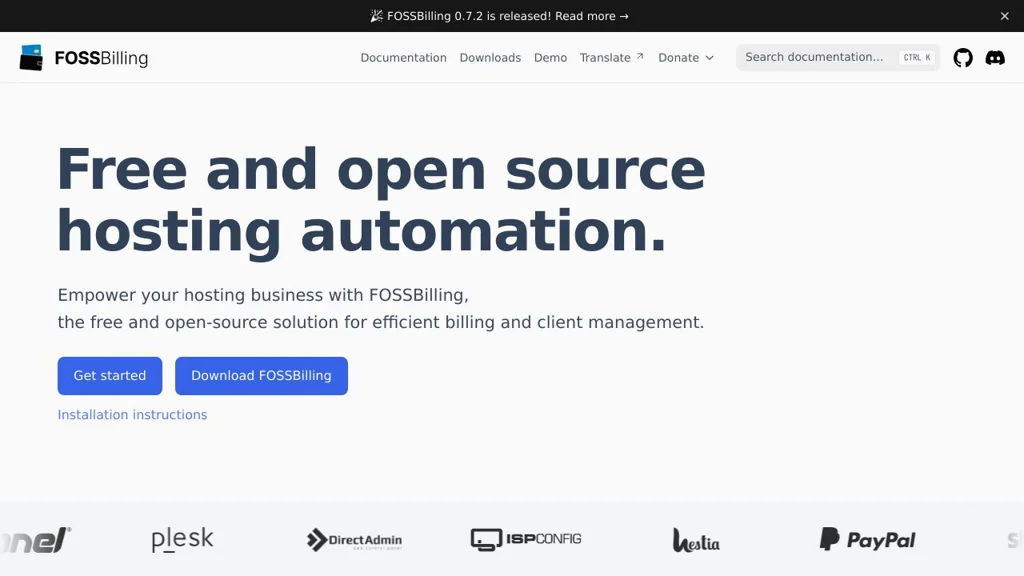Go to the Downloads page
The width and height of the screenshot is (1024, 576).
pos(490,57)
